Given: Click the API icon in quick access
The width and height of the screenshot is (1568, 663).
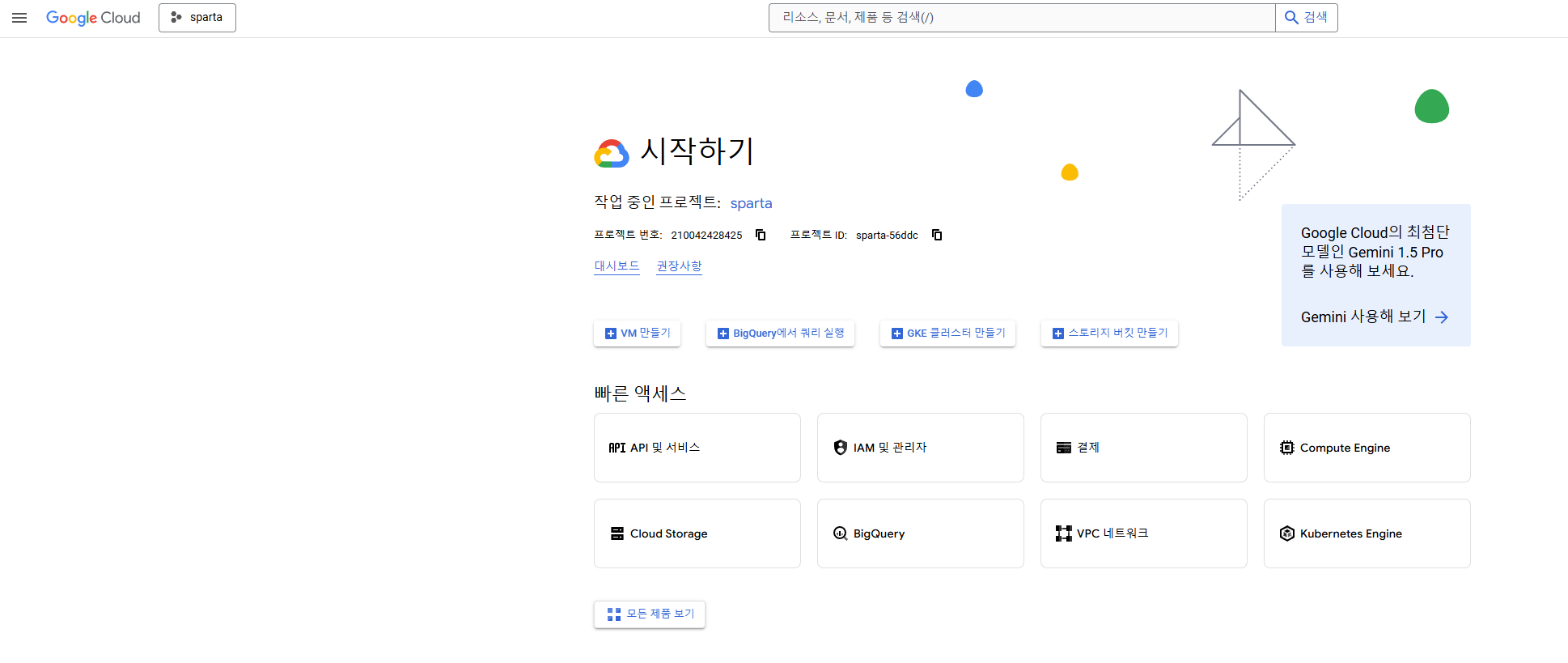Looking at the screenshot, I should [x=617, y=448].
